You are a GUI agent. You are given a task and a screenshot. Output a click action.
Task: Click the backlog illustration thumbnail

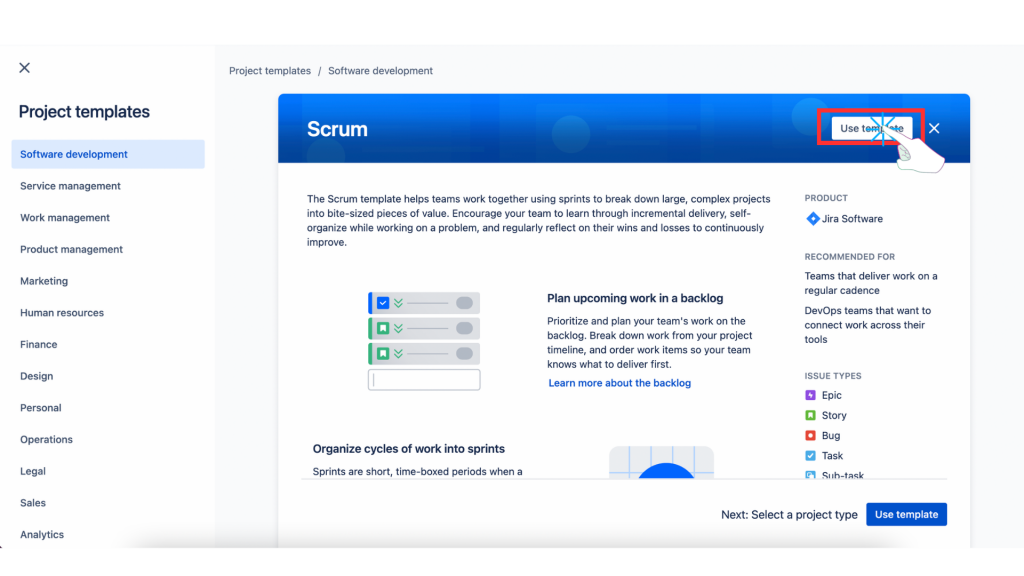click(x=424, y=341)
